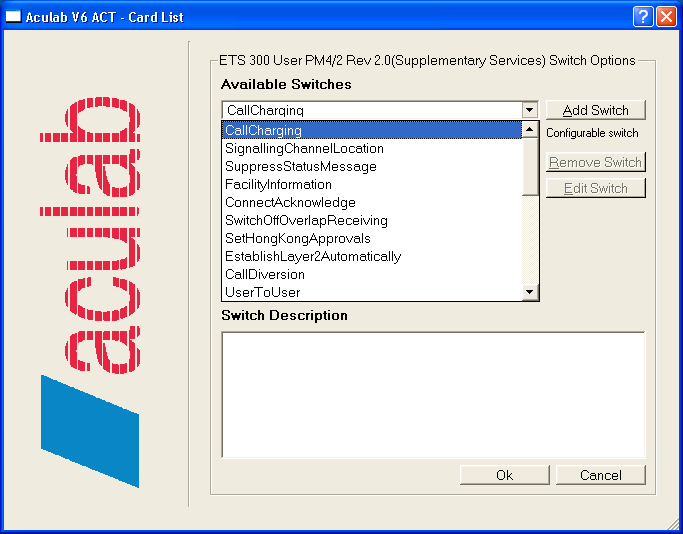
Task: Choose CallDiversion from the list
Action: click(x=372, y=274)
